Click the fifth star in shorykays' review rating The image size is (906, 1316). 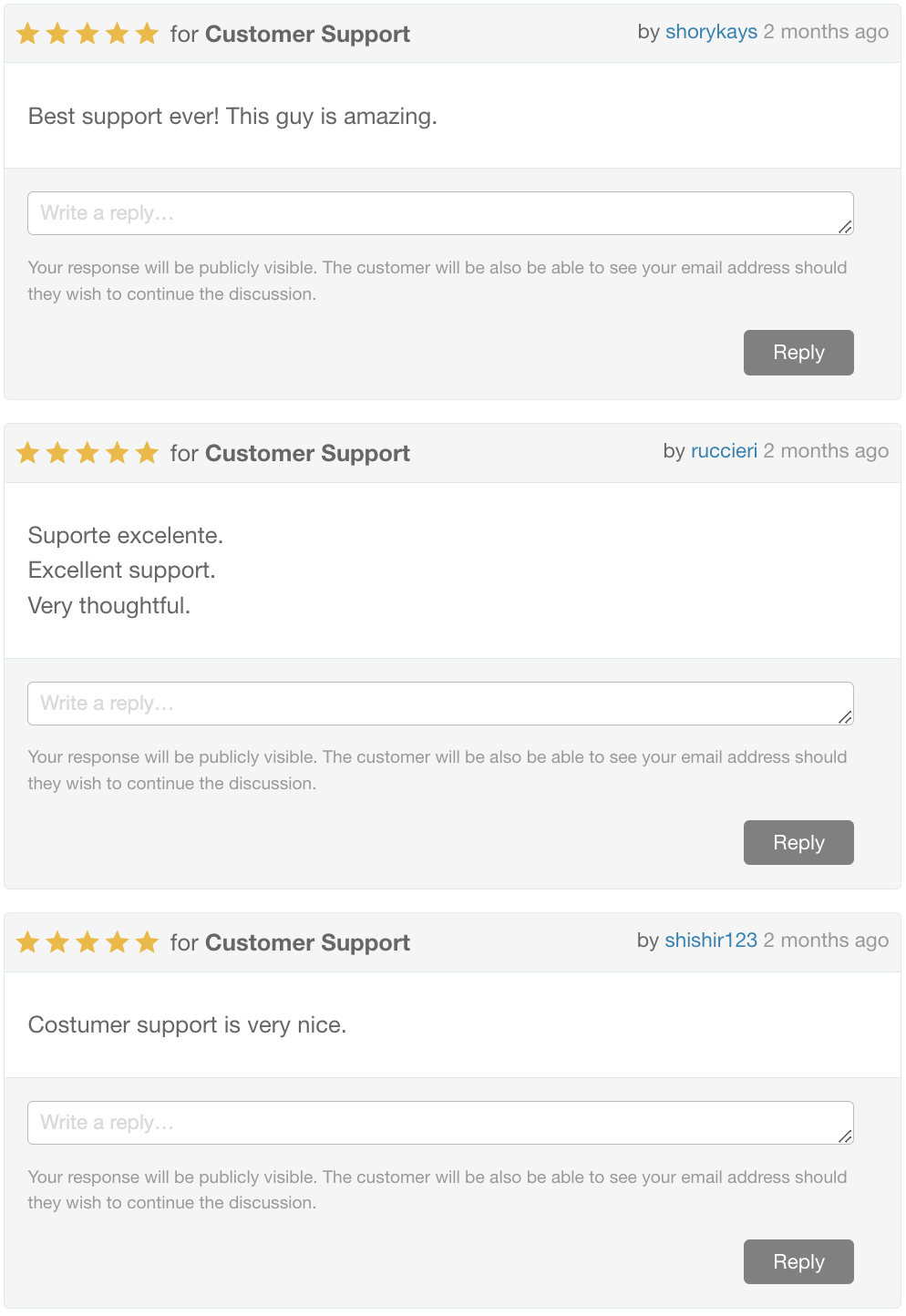click(x=147, y=34)
